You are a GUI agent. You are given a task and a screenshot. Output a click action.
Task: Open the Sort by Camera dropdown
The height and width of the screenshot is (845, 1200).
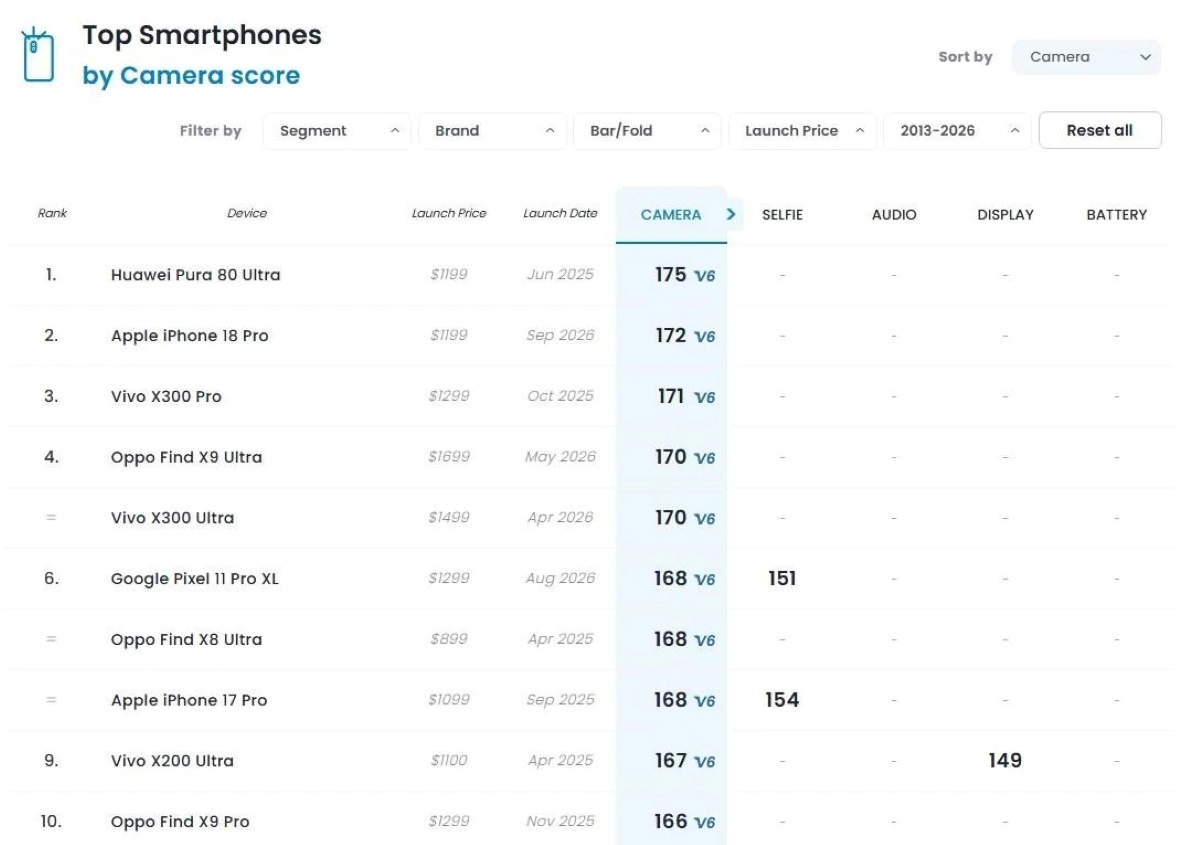tap(1087, 57)
